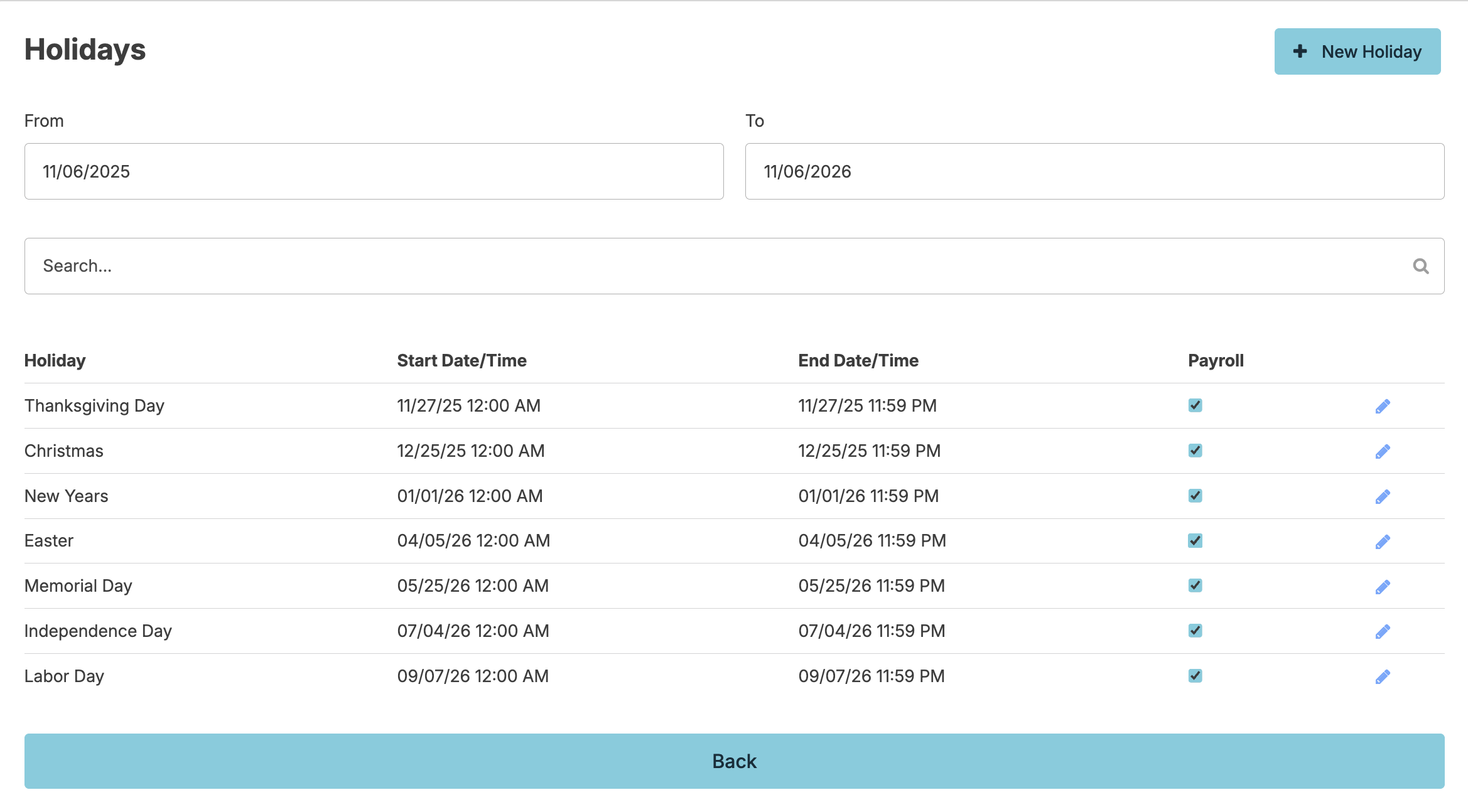Edit Easter holiday via pencil icon
1468x812 pixels.
pos(1382,542)
